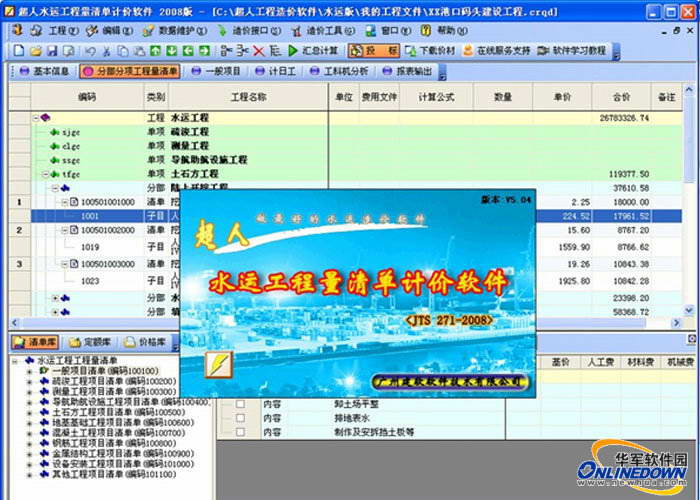Screen dimensions: 700x500
Task: Expand 土石方工程项目清单 tree node
Action: [x=29, y=412]
